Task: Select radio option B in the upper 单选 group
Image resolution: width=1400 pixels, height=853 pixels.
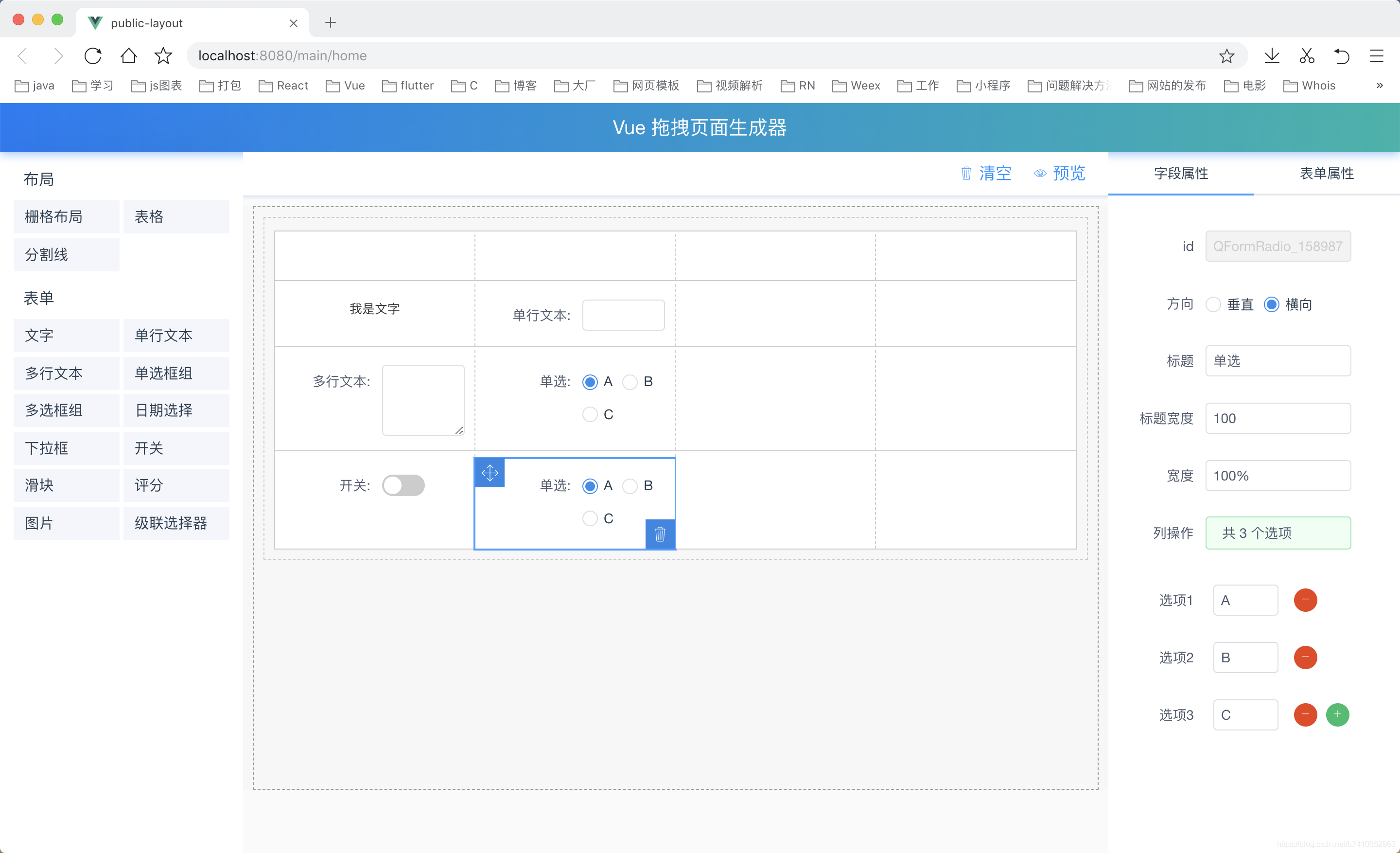Action: pos(630,382)
